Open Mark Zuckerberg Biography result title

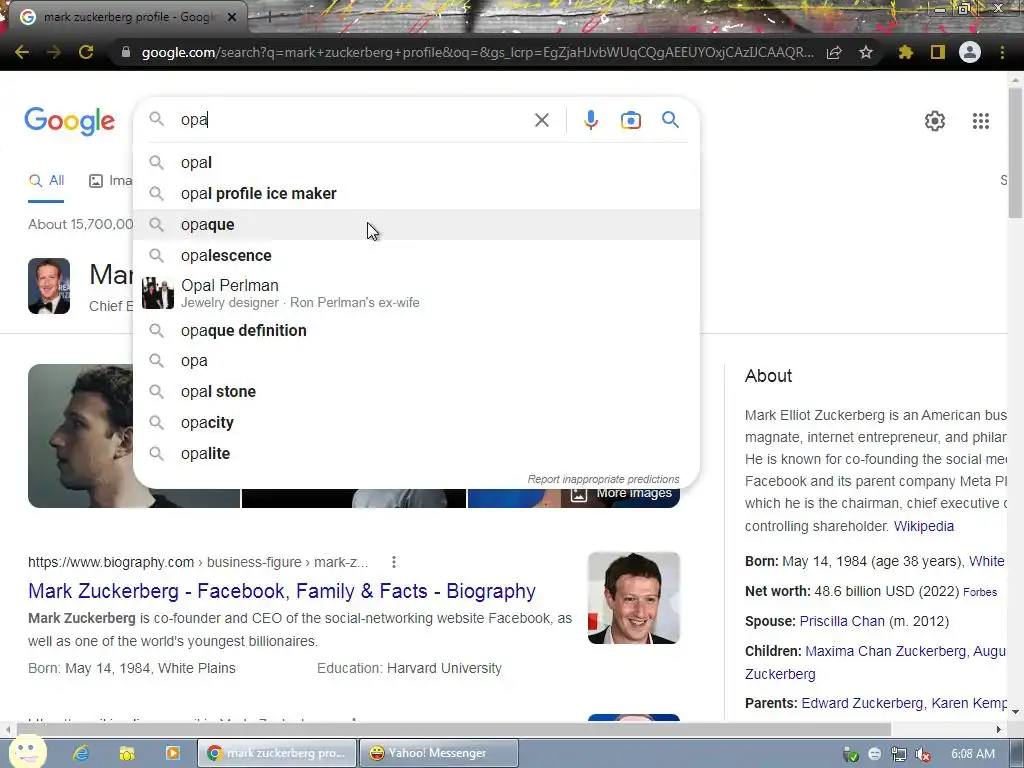point(281,591)
